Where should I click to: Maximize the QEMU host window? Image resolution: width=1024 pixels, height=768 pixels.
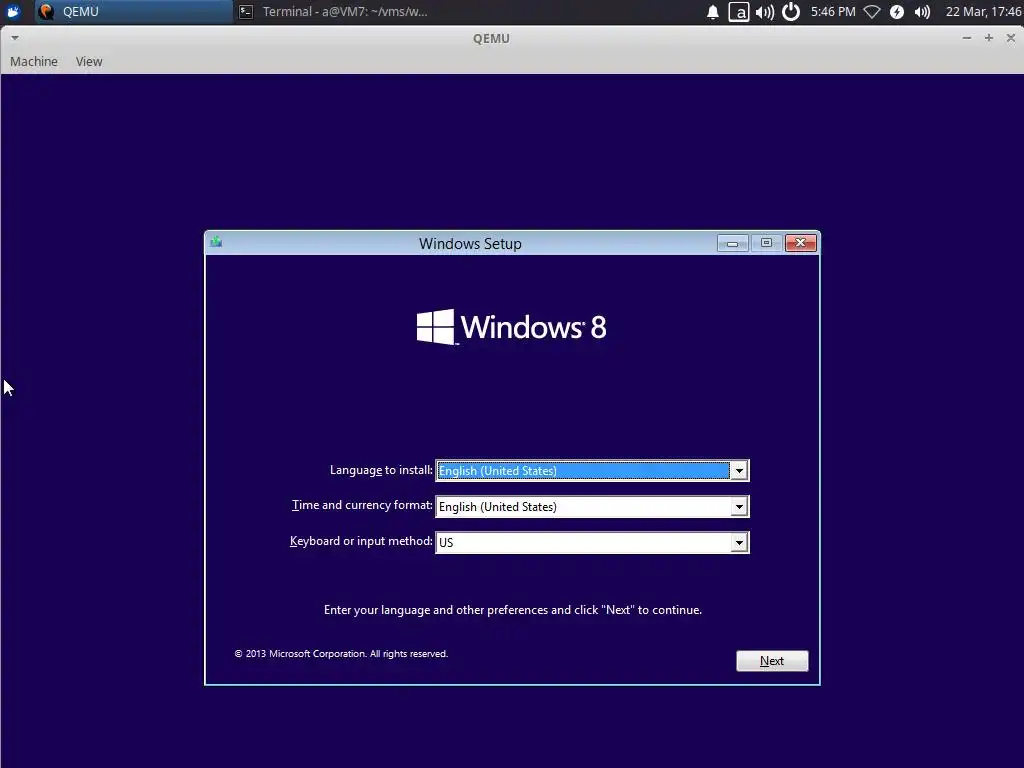click(989, 38)
